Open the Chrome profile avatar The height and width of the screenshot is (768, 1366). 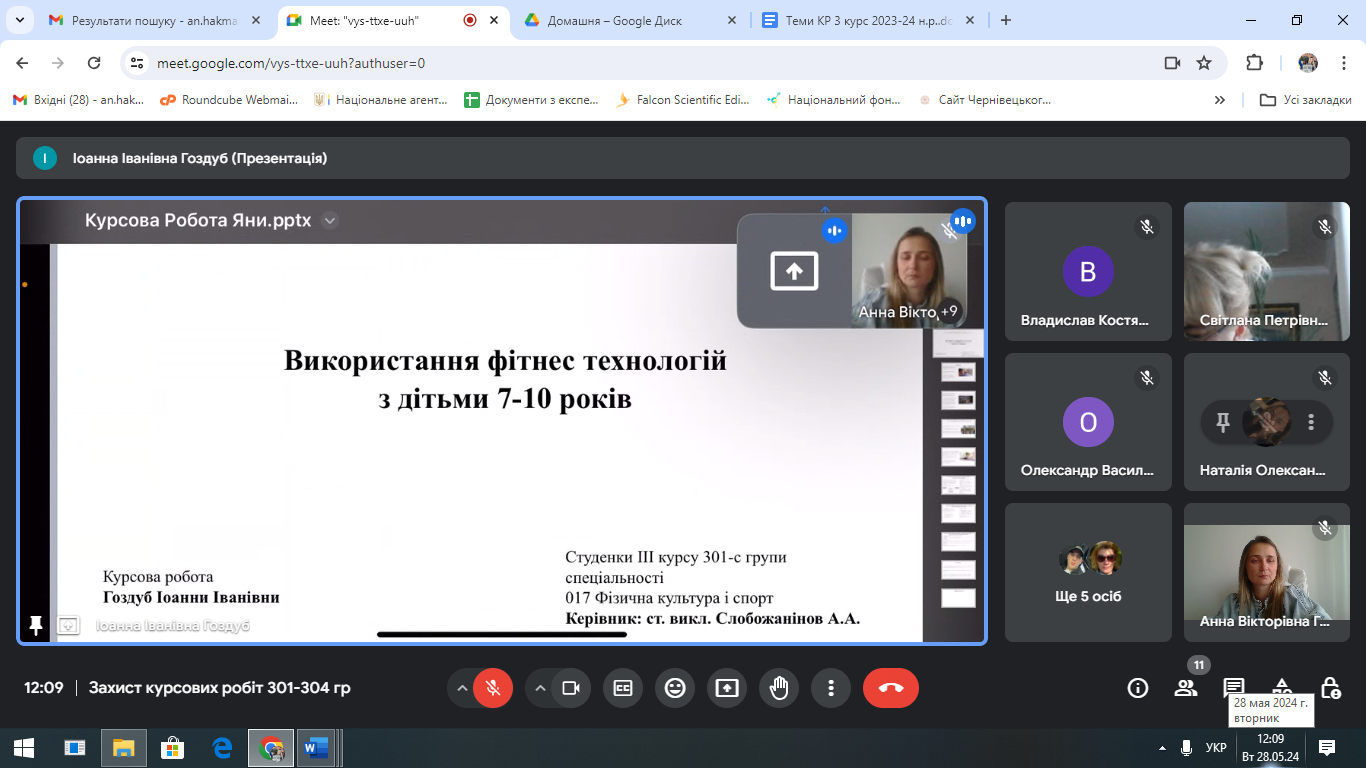coord(1308,63)
